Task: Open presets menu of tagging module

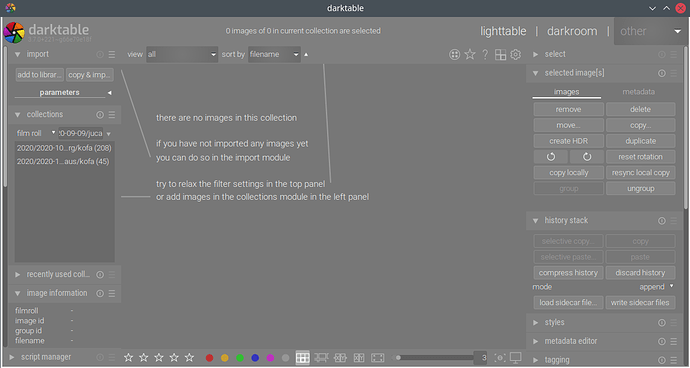Action: click(x=674, y=360)
